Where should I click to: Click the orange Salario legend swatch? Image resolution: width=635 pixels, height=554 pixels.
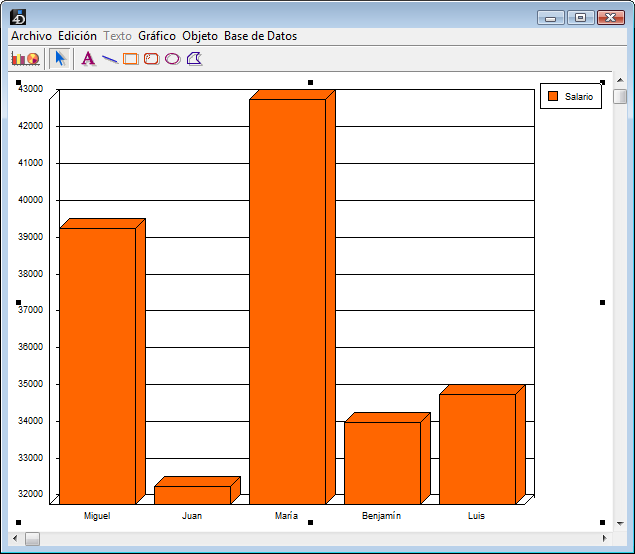click(x=551, y=97)
